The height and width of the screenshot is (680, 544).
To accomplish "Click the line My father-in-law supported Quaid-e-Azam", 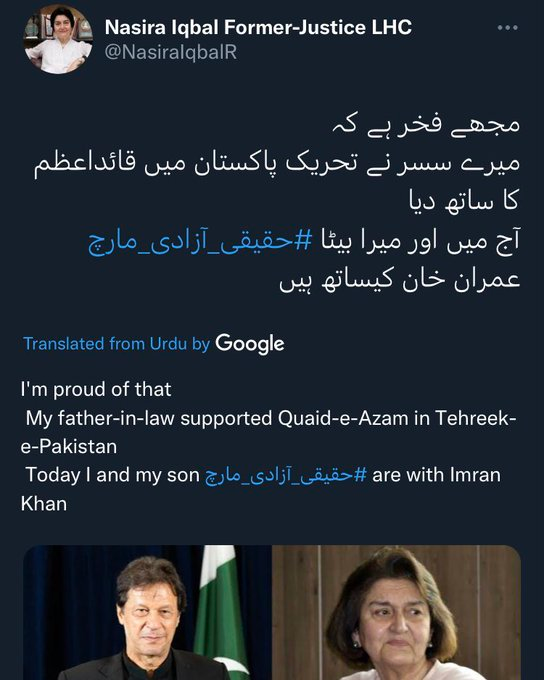I will pyautogui.click(x=271, y=418).
